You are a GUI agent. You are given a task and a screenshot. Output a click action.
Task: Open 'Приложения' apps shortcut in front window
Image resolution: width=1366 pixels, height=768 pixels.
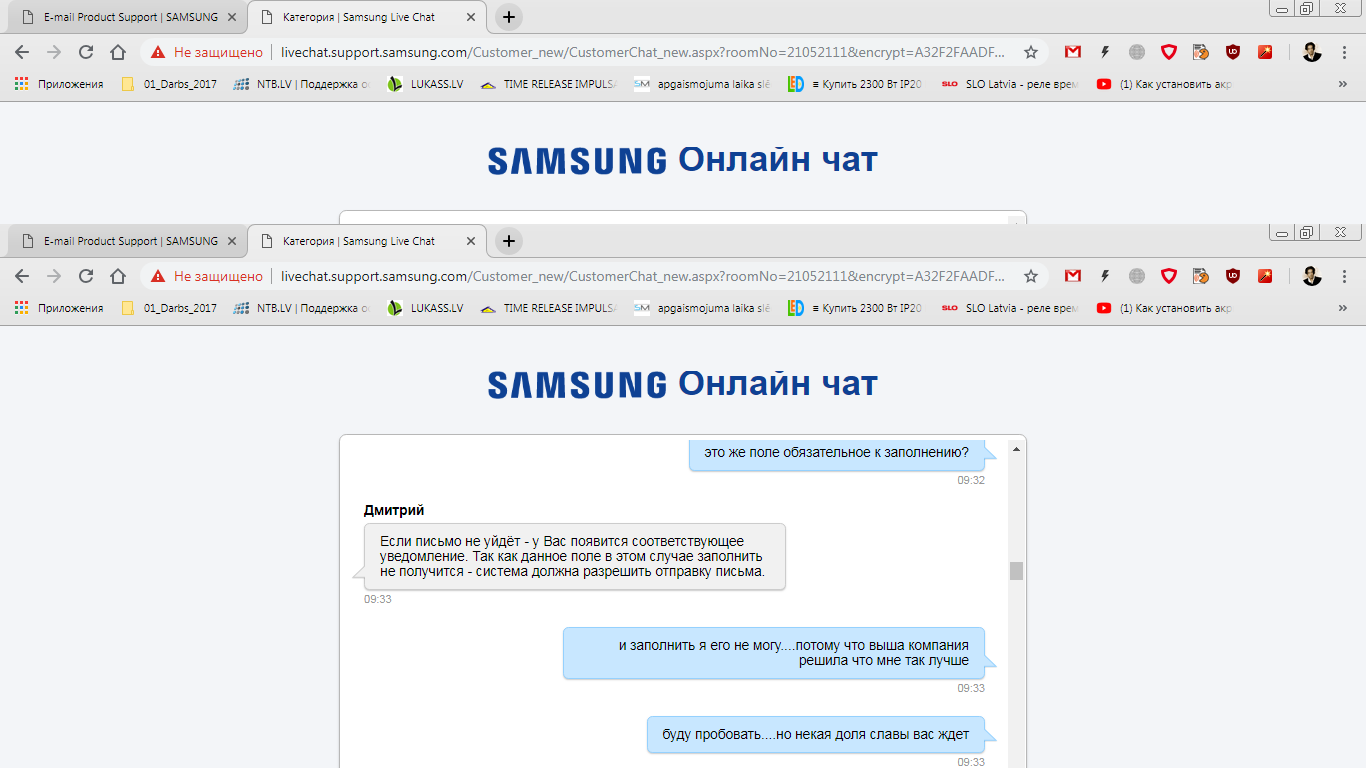[x=60, y=308]
